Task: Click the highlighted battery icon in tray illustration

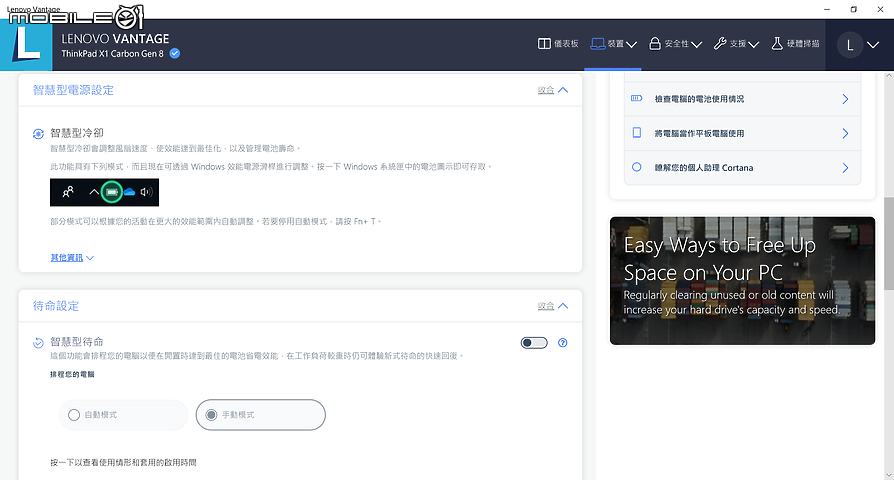Action: (x=112, y=192)
